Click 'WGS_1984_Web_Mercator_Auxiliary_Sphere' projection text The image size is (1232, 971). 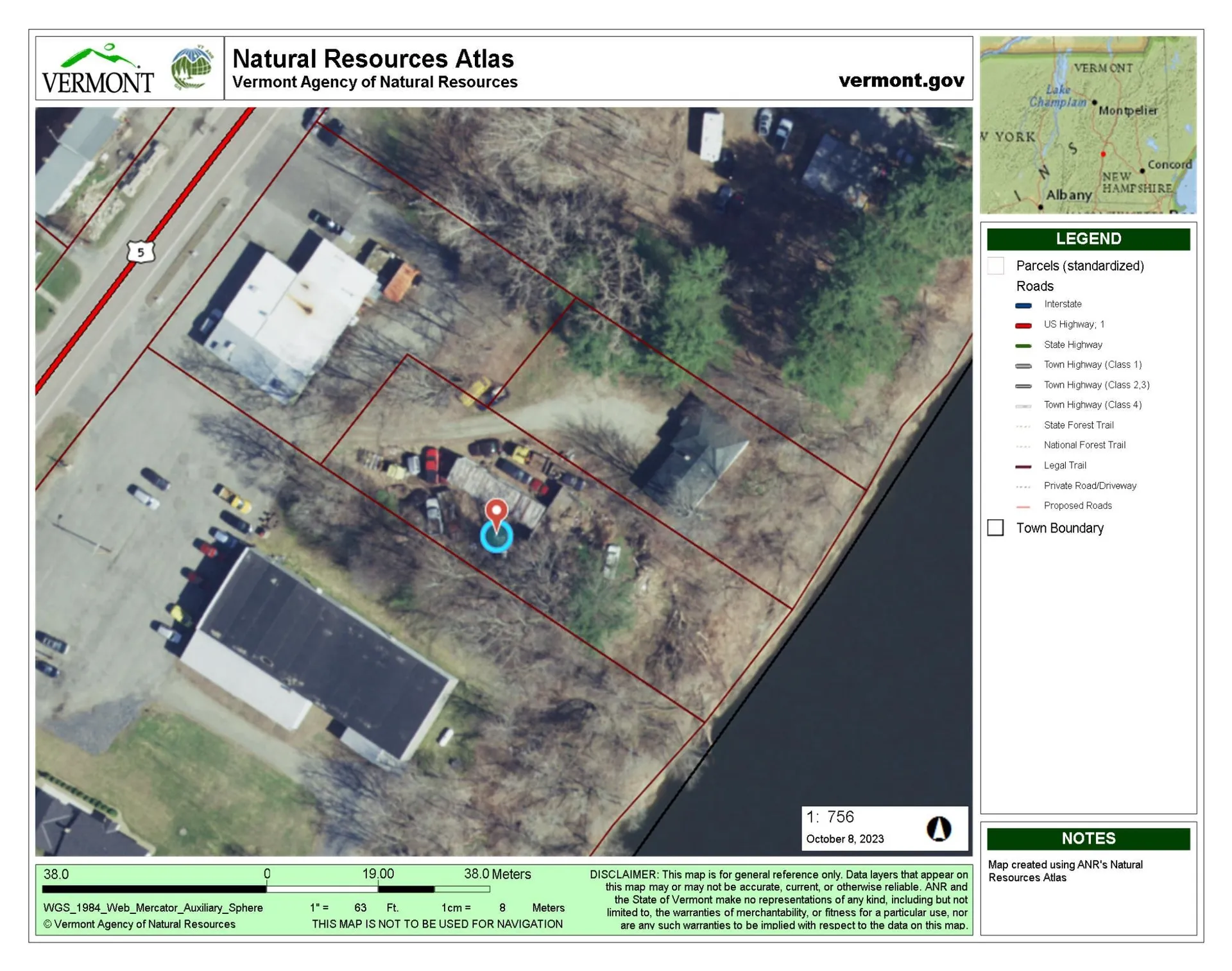[153, 907]
